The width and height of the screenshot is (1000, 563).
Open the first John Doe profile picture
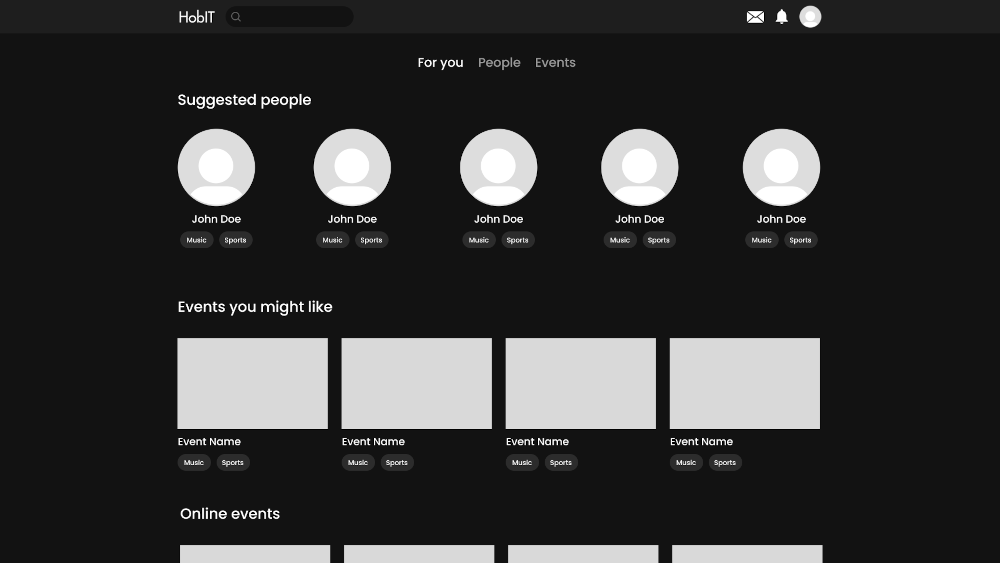[x=216, y=167]
